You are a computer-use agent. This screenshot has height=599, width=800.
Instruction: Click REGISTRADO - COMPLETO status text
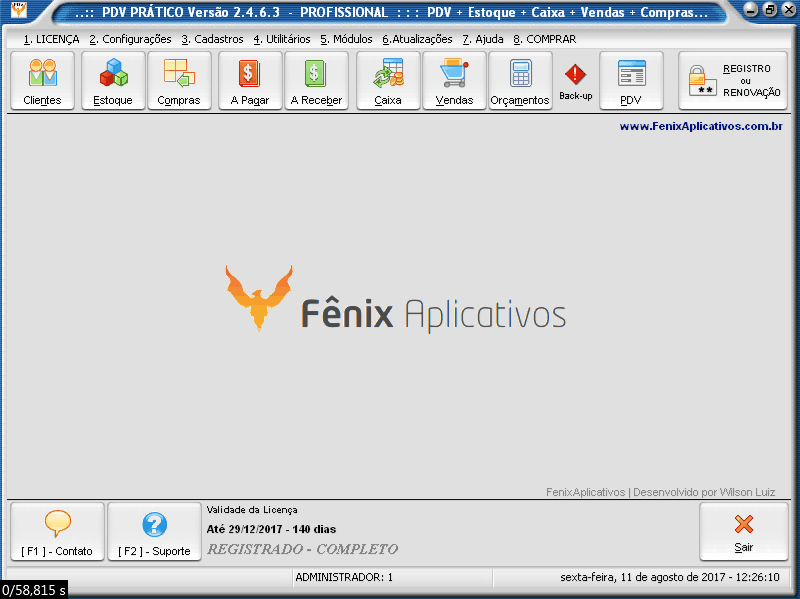pyautogui.click(x=302, y=549)
